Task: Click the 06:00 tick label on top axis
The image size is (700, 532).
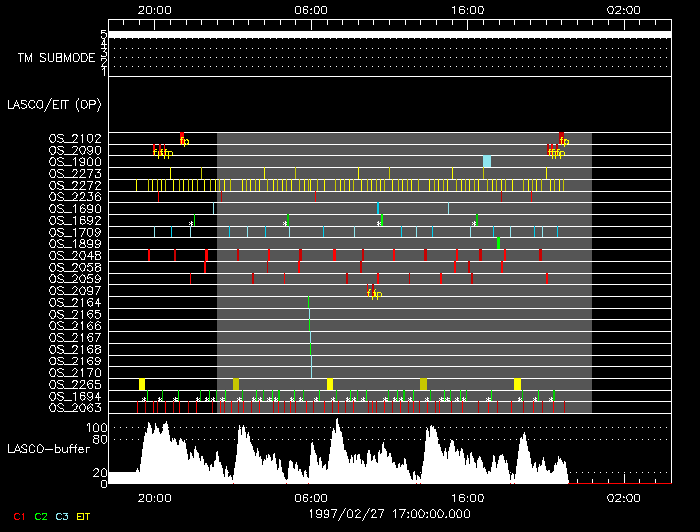Action: (x=311, y=8)
